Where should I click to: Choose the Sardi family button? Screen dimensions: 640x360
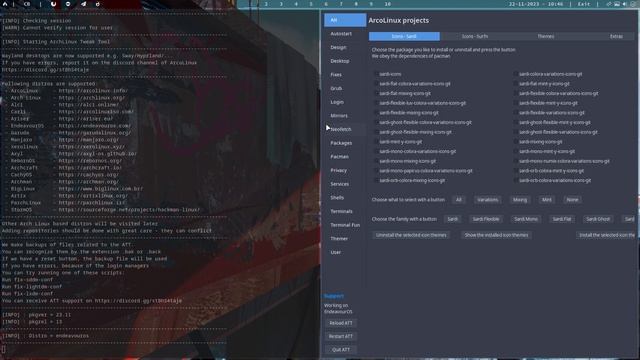(452, 219)
